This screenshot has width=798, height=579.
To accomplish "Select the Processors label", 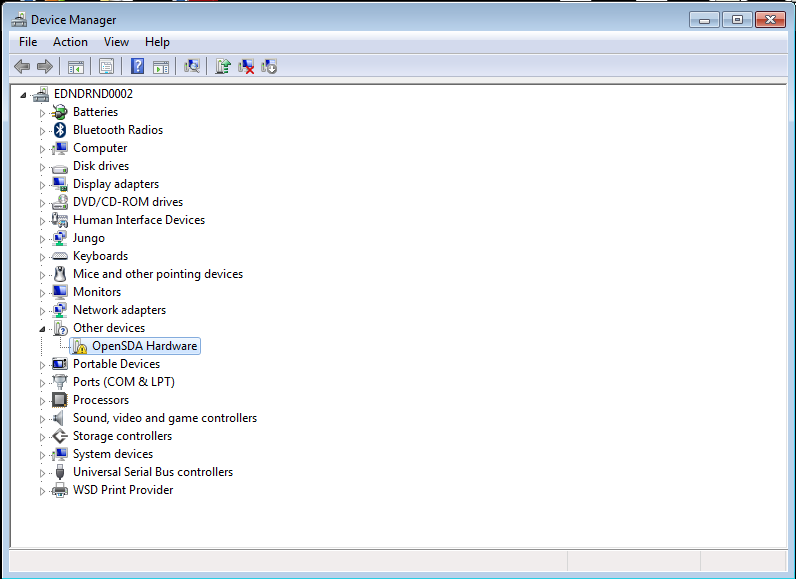I will click(x=101, y=400).
